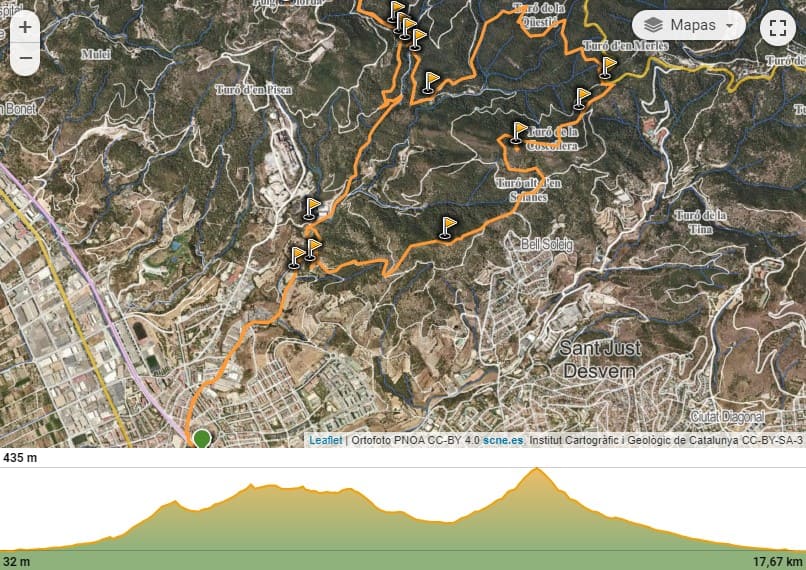Click the highest peak on elevation profile
806x570 pixels.
tap(537, 469)
